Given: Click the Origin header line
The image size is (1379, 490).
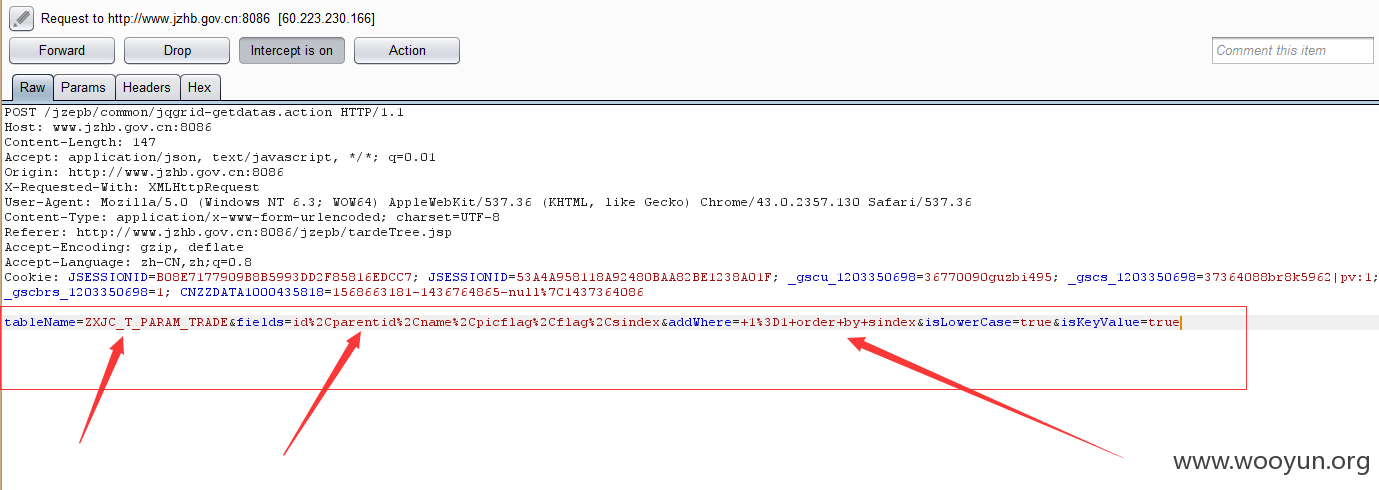Looking at the screenshot, I should click(144, 172).
